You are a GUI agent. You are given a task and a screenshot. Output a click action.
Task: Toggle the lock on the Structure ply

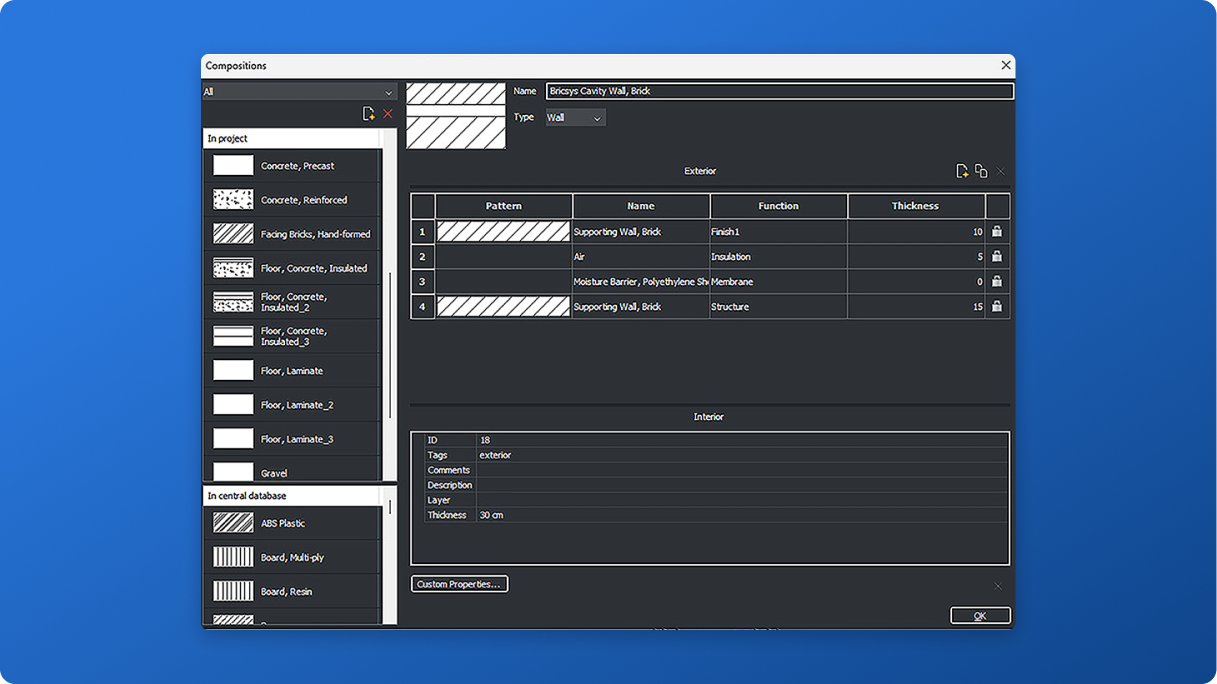pos(996,307)
